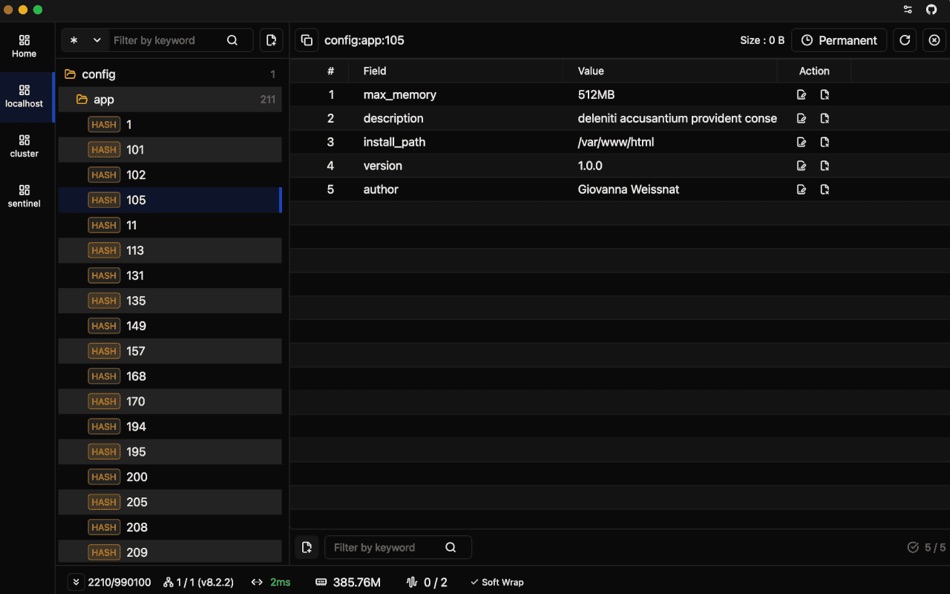The height and width of the screenshot is (594, 950).
Task: Create a new key with the add-key icon
Action: click(270, 40)
